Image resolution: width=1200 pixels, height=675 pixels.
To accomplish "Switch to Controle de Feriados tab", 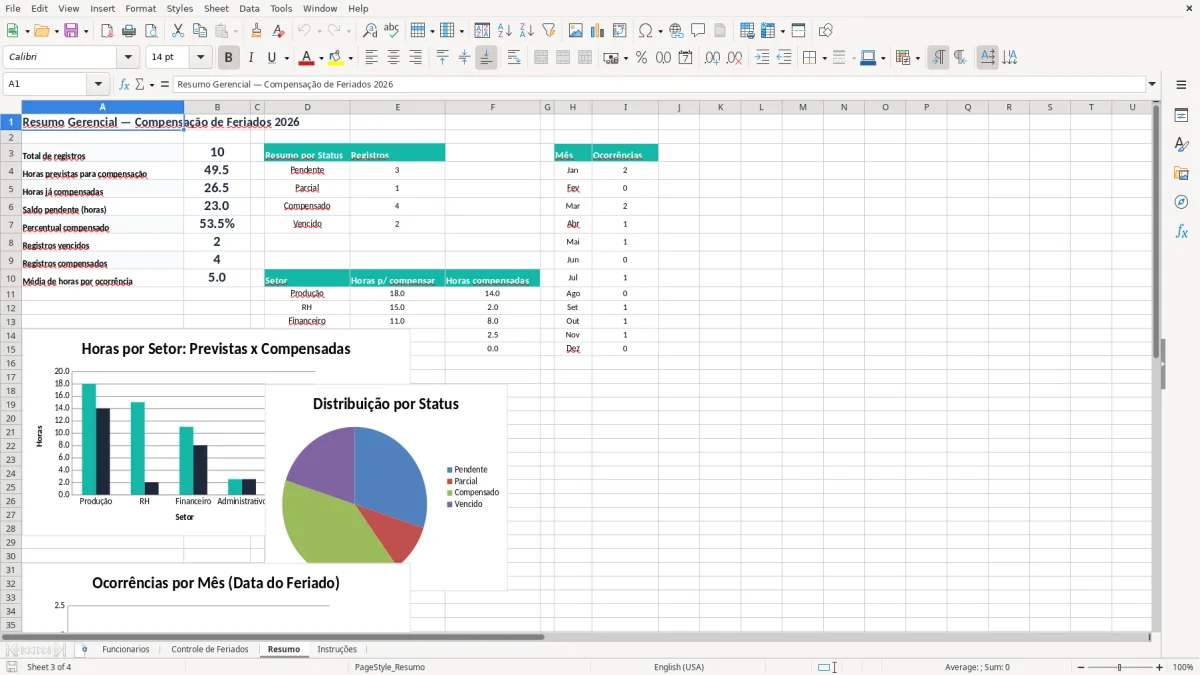I will pyautogui.click(x=209, y=649).
